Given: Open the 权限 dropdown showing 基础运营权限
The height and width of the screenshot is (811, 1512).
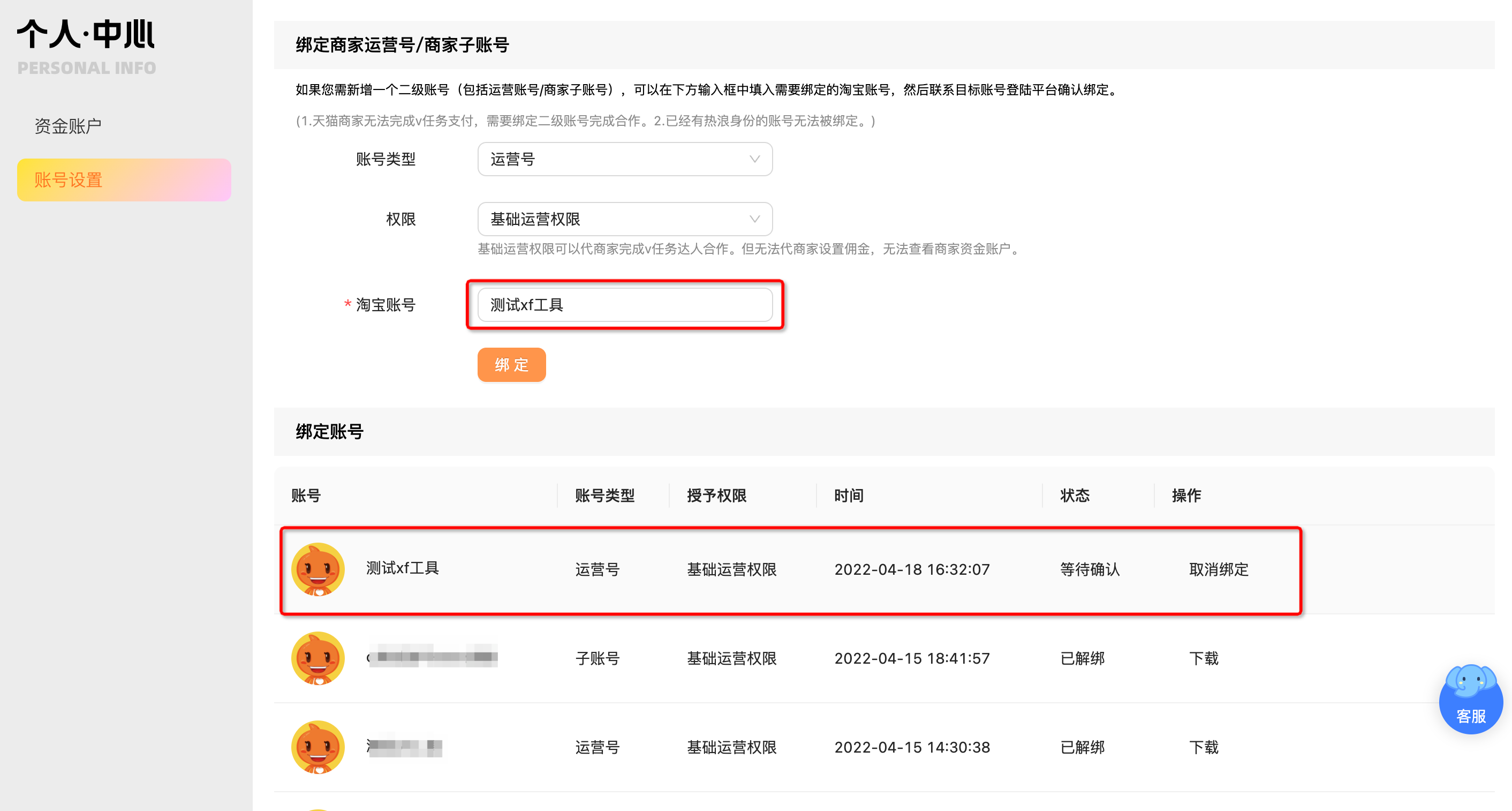Looking at the screenshot, I should (x=624, y=219).
